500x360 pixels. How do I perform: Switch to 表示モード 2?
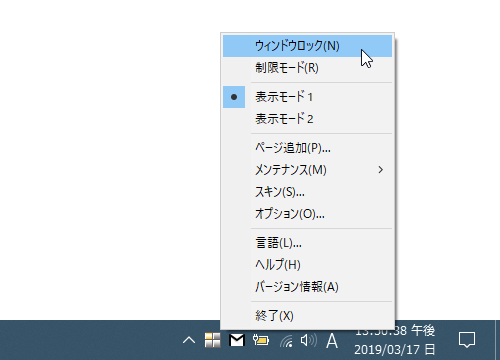click(307, 119)
